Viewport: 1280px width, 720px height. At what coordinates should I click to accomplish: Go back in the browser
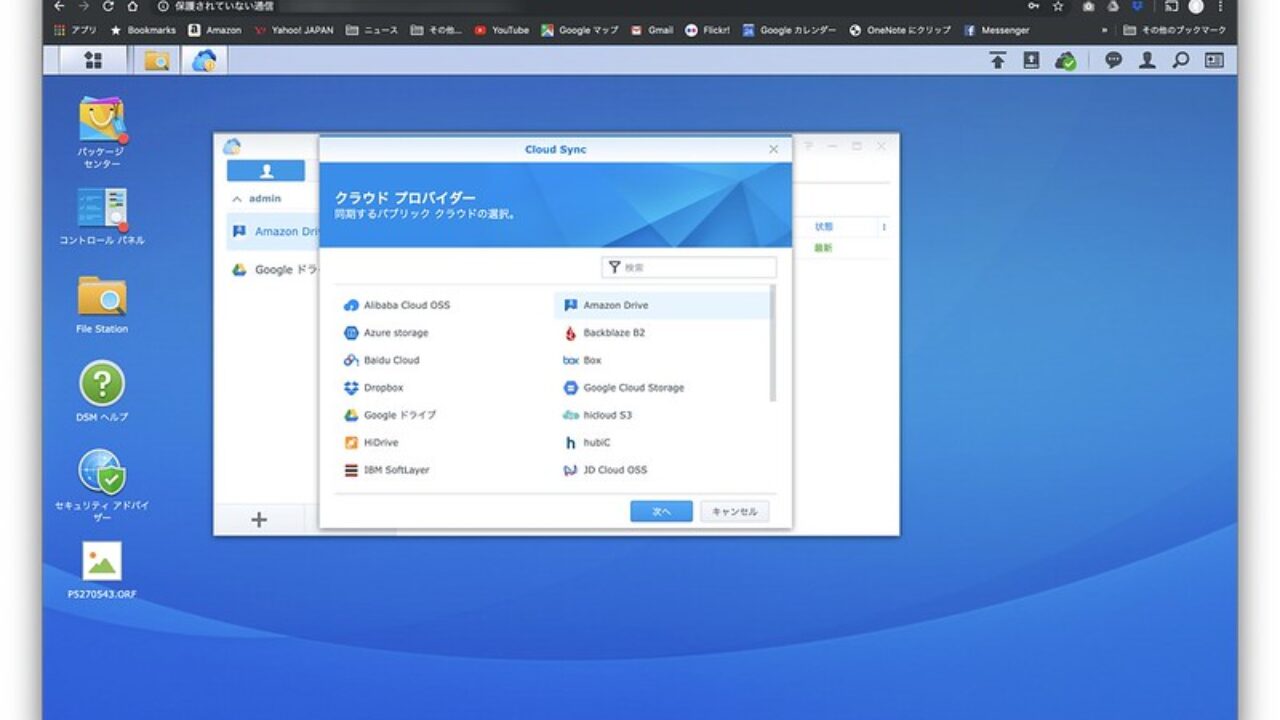[59, 6]
